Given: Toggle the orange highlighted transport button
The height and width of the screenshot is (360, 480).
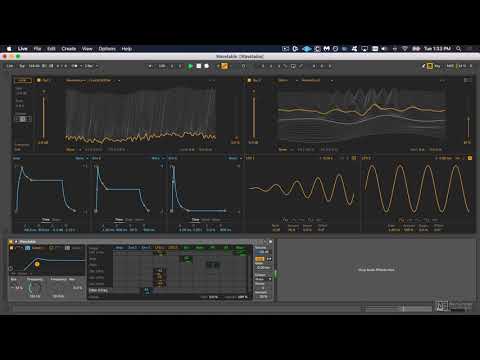Looking at the screenshot, I should point(225,66).
